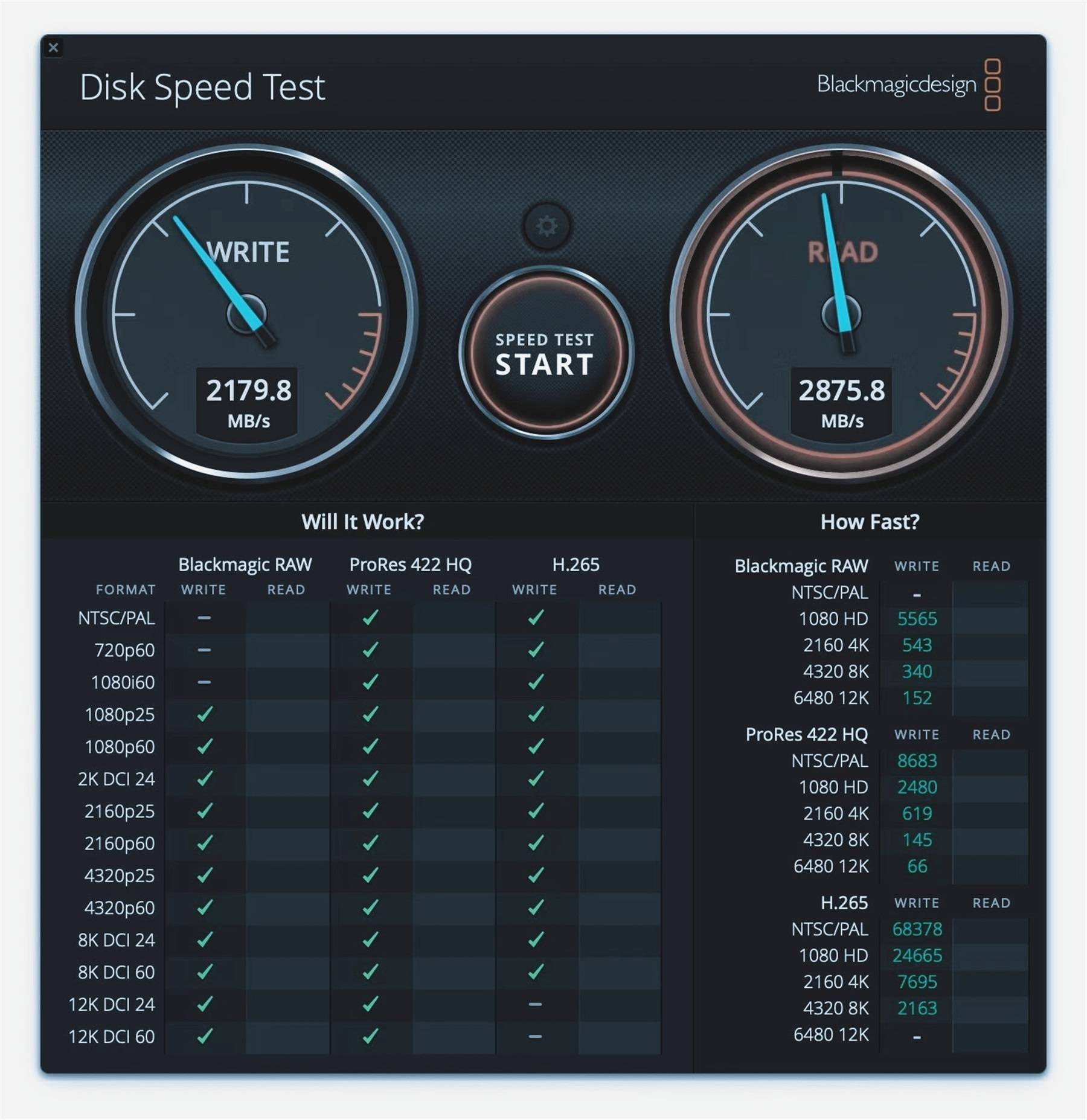Open the settings gear above the Start button
Image resolution: width=1087 pixels, height=1120 pixels.
547,226
